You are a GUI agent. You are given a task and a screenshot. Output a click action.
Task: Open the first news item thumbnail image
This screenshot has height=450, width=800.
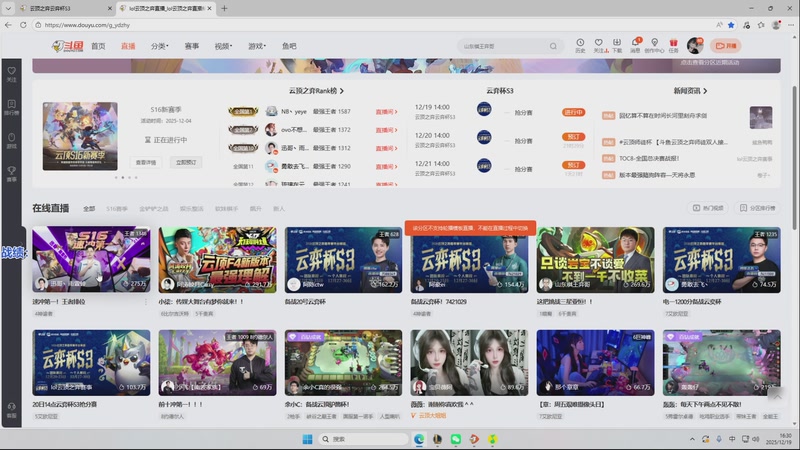click(x=761, y=117)
